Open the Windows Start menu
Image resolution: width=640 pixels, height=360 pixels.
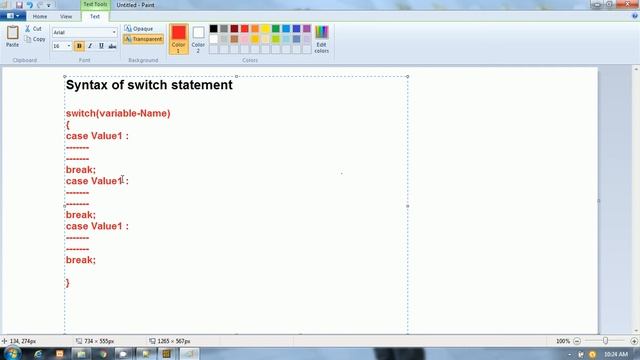point(12,353)
